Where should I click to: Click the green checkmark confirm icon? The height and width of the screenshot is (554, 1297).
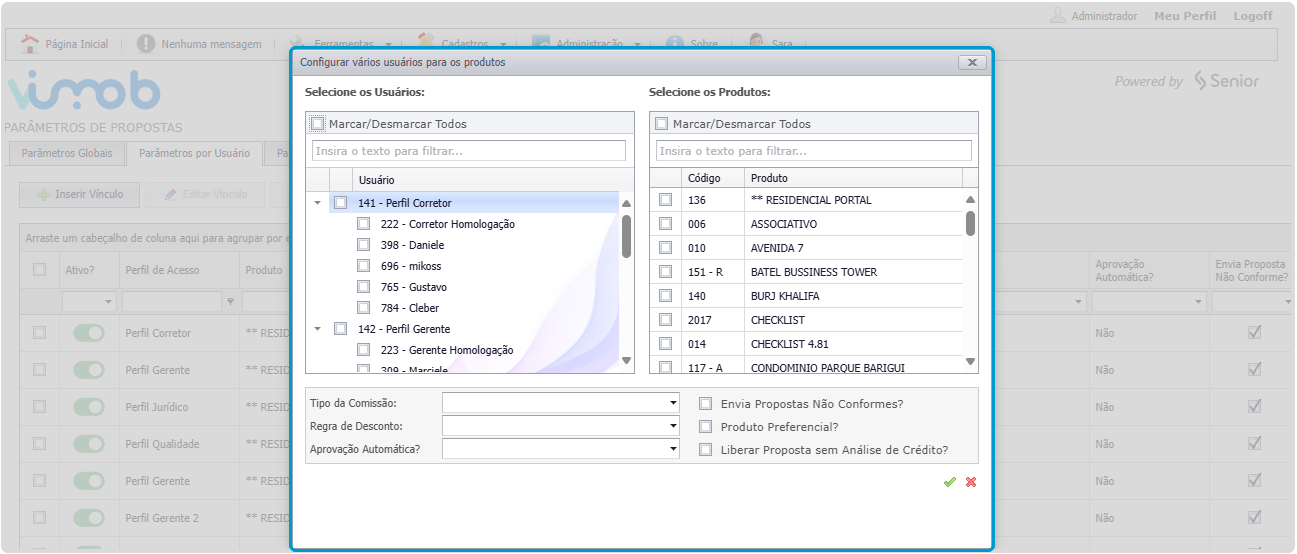(949, 482)
